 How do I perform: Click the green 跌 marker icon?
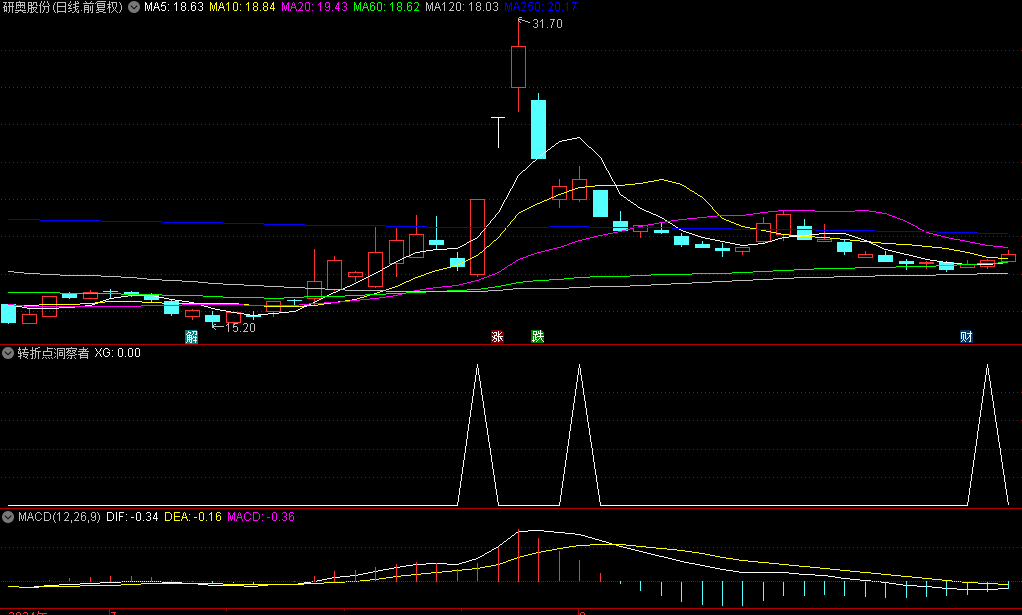(538, 337)
